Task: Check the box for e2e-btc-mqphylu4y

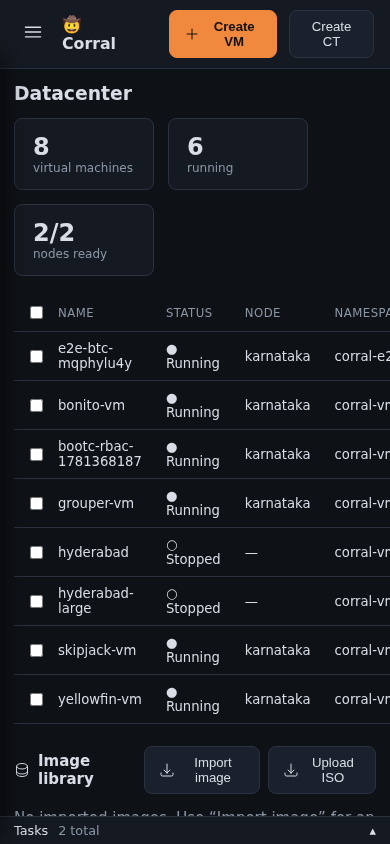Action: pos(37,356)
